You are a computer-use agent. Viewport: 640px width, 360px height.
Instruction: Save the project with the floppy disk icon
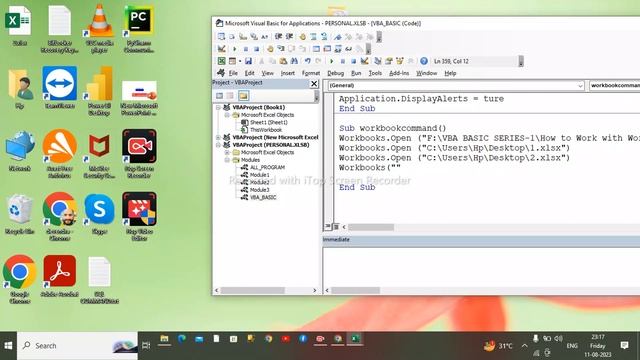pos(248,61)
